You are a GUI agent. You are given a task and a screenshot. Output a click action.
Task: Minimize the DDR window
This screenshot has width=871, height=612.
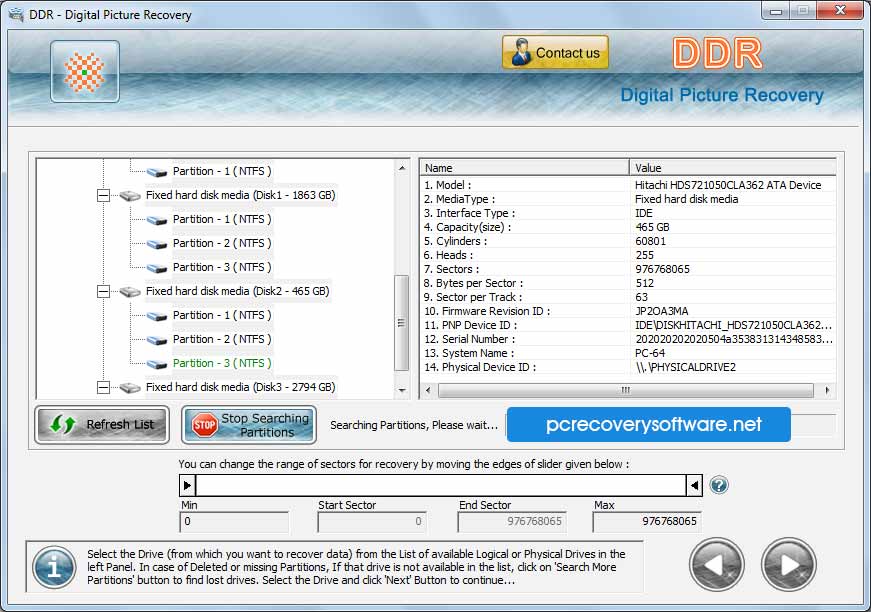(776, 11)
